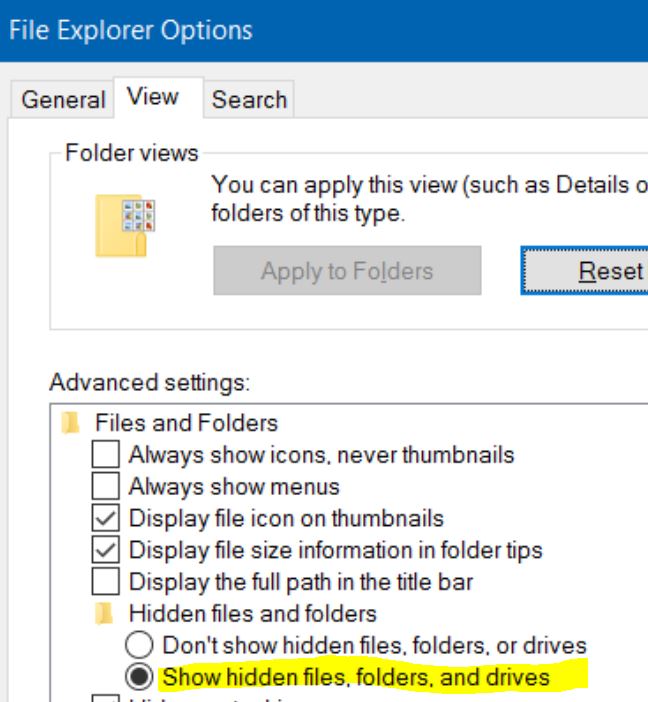
Task: Enable Always show icons, never thumbnails
Action: coord(106,454)
